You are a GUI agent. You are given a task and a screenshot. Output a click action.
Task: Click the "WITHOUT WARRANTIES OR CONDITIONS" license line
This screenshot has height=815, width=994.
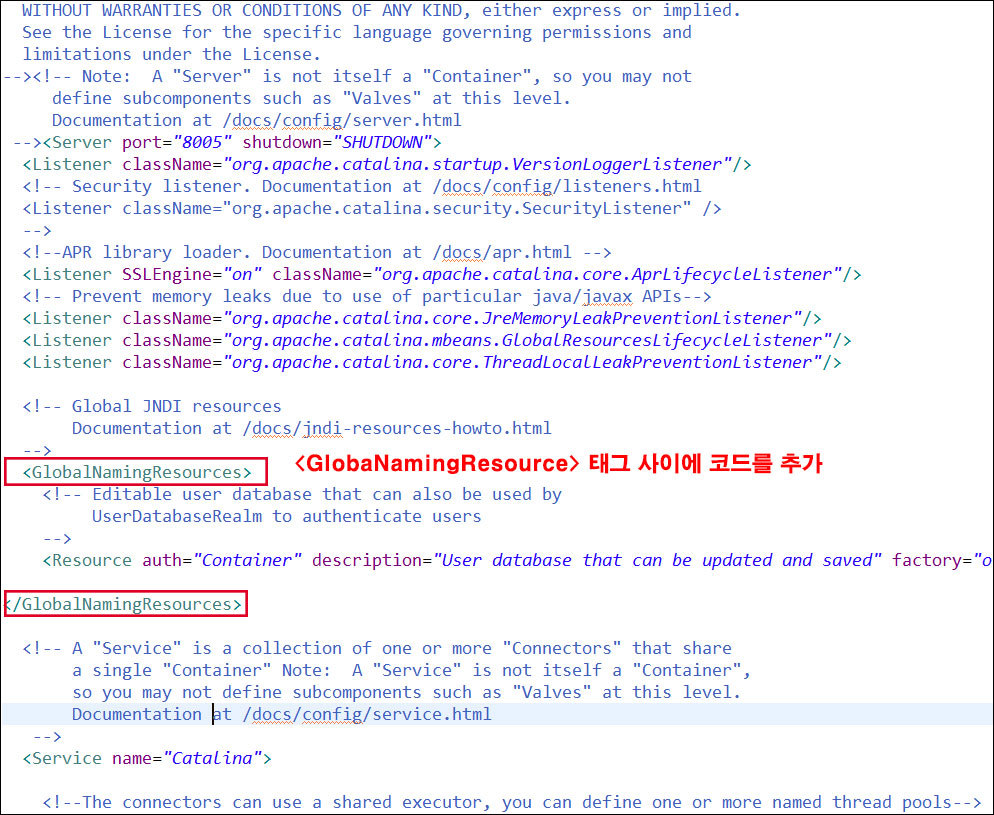[382, 11]
